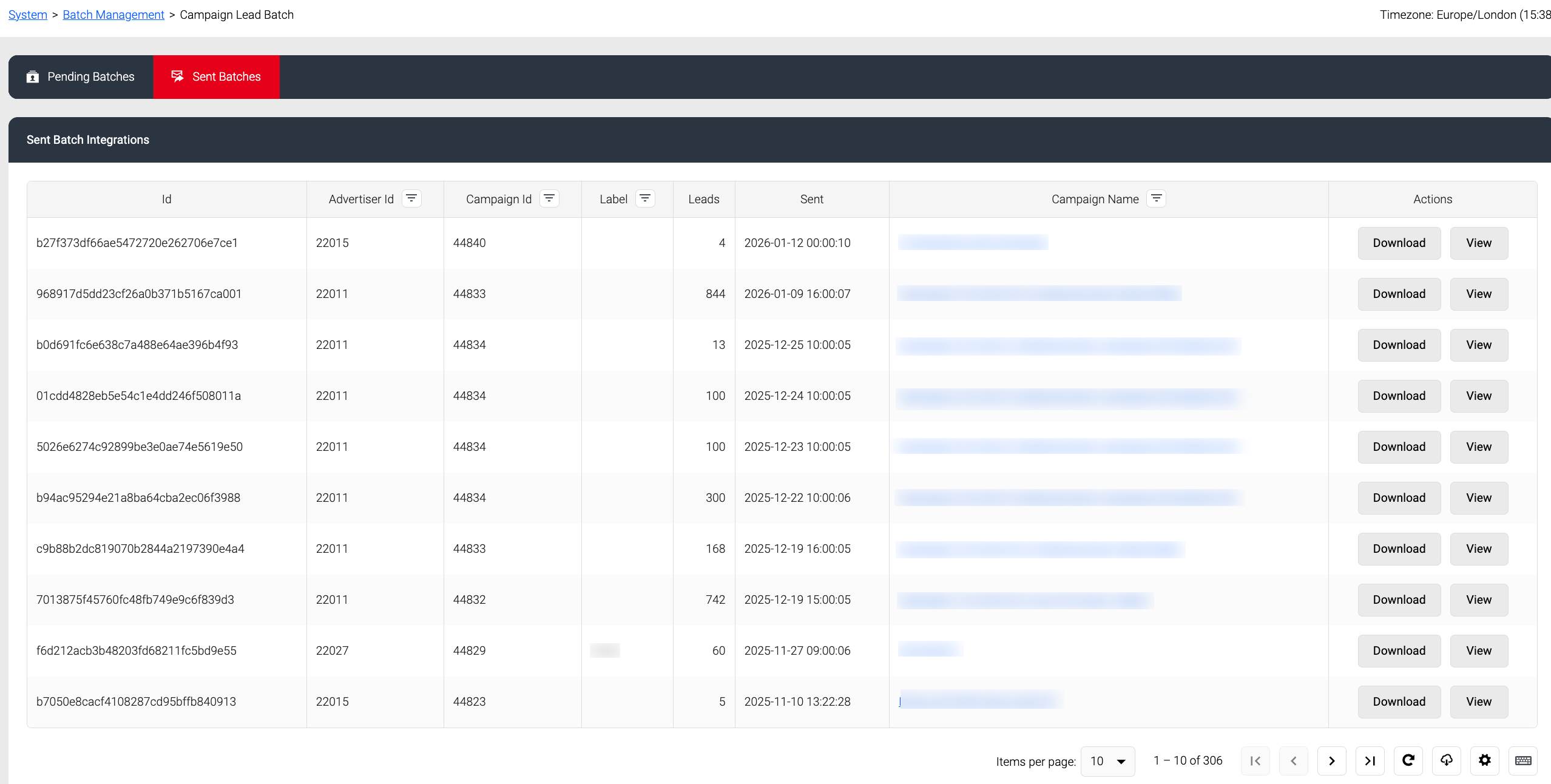
Task: Click the leads count 168
Action: 715,549
